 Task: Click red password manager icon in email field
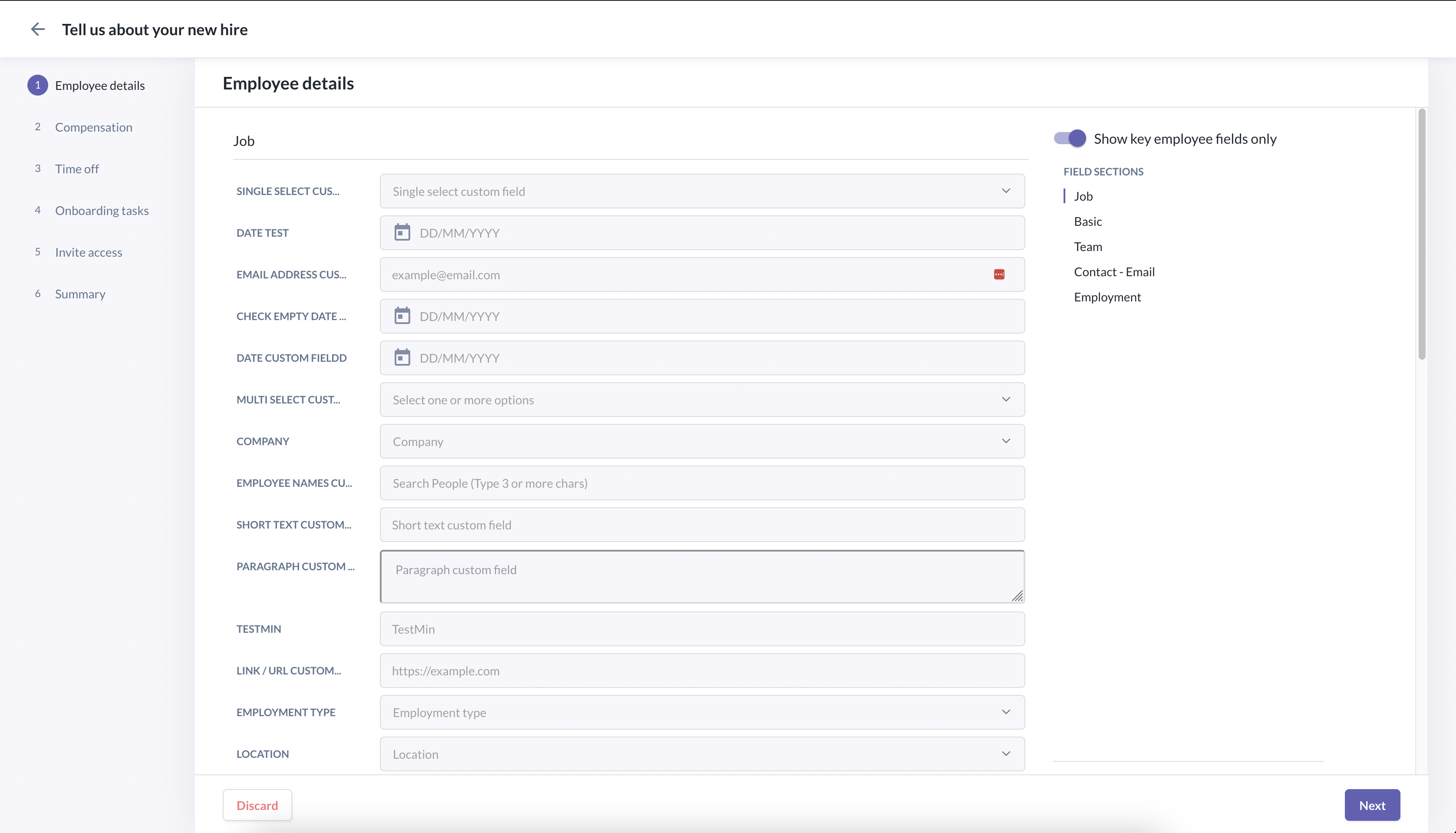click(x=999, y=274)
